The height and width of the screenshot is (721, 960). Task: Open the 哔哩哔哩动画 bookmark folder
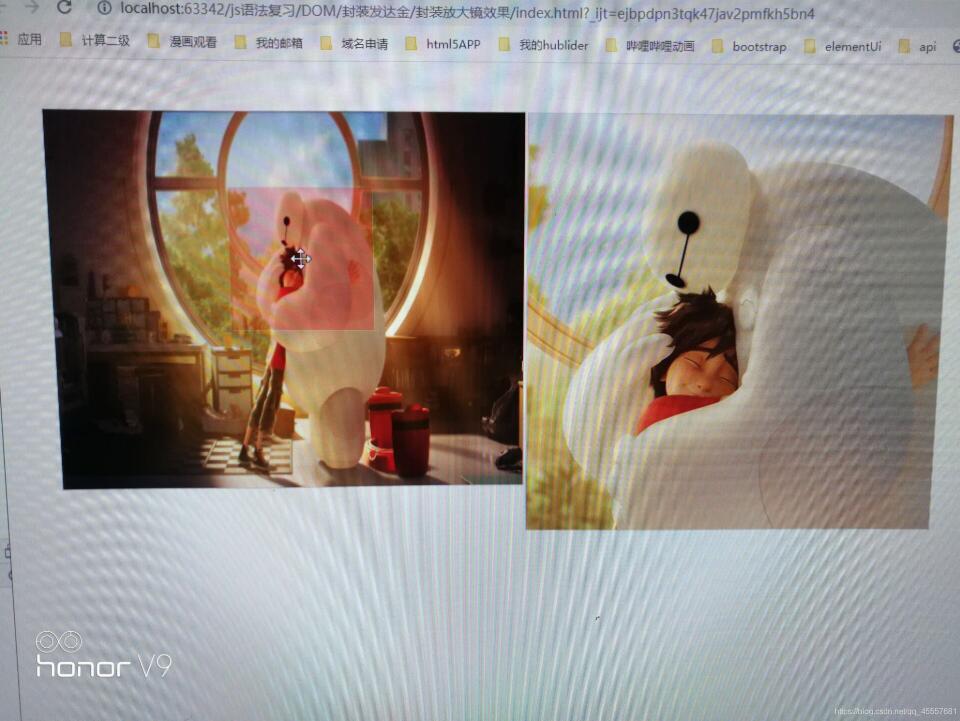coord(650,46)
